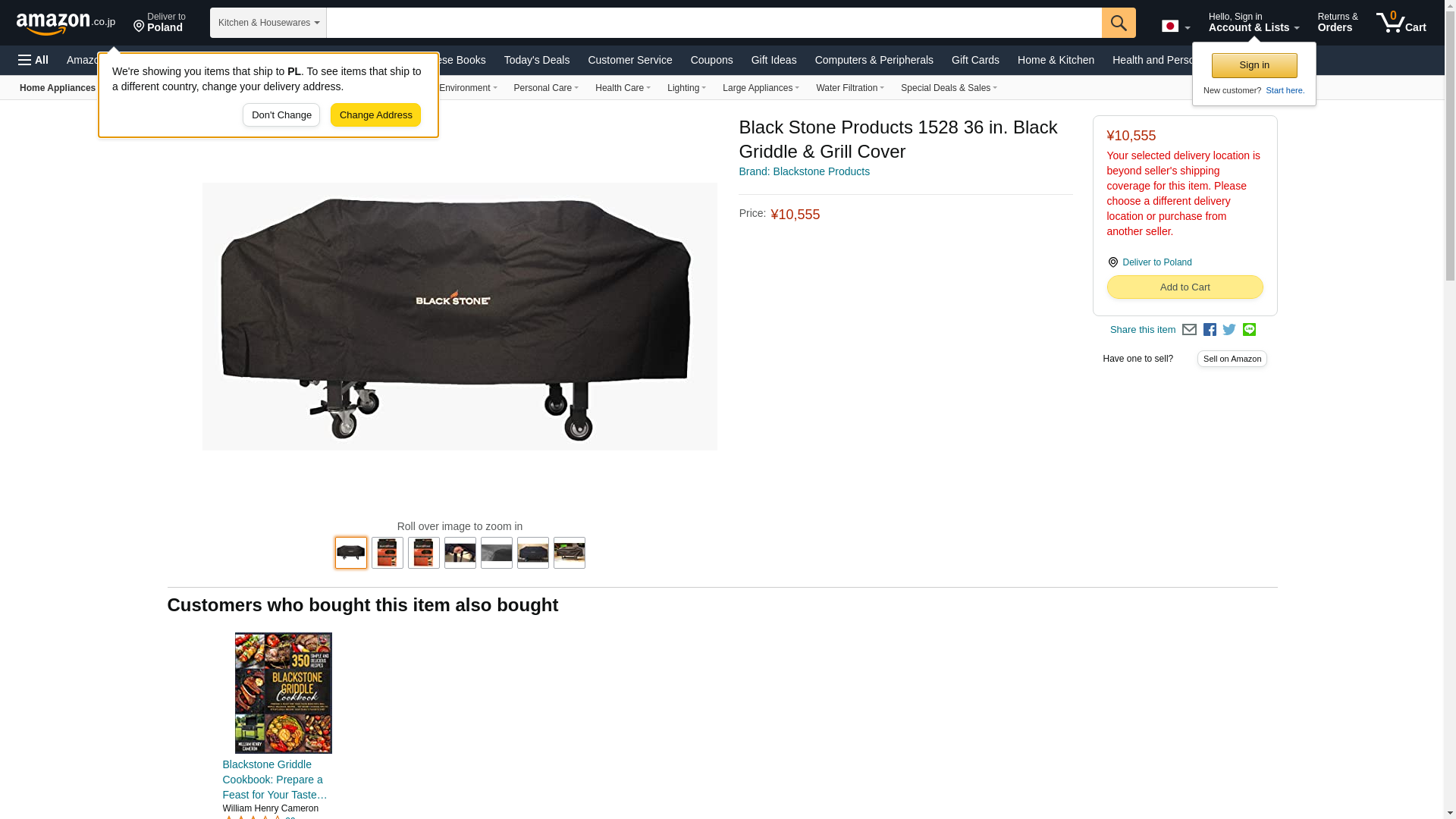This screenshot has height=819, width=1456.
Task: Open the Amazon.co.jp home logo
Action: coord(66,23)
